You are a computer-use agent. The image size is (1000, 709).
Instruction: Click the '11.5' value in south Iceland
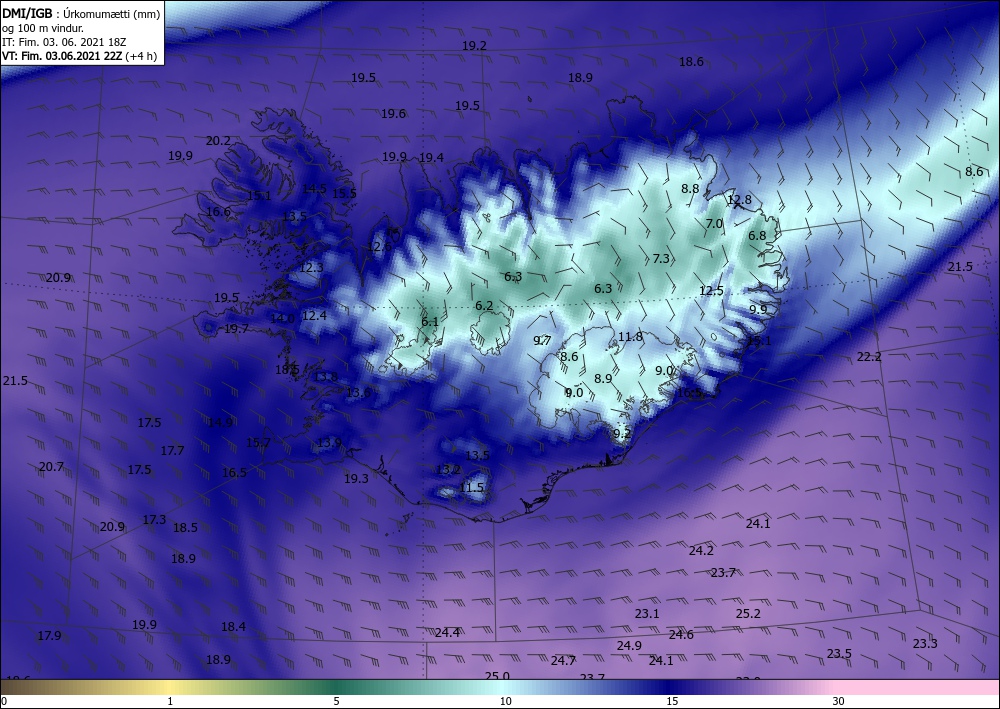click(x=472, y=488)
